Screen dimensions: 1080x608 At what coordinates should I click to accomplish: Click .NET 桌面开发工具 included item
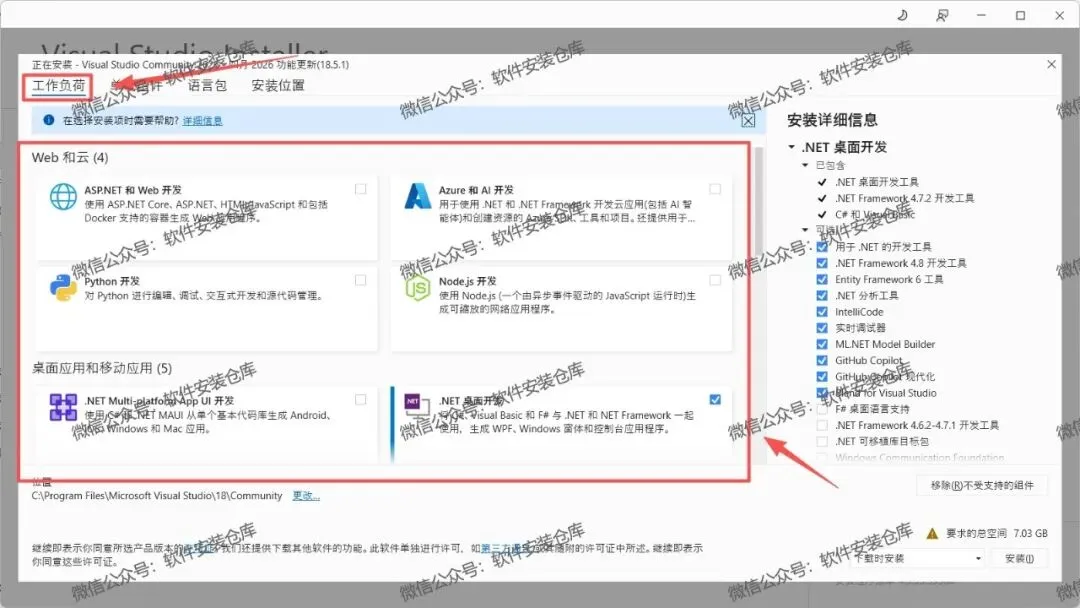877,182
